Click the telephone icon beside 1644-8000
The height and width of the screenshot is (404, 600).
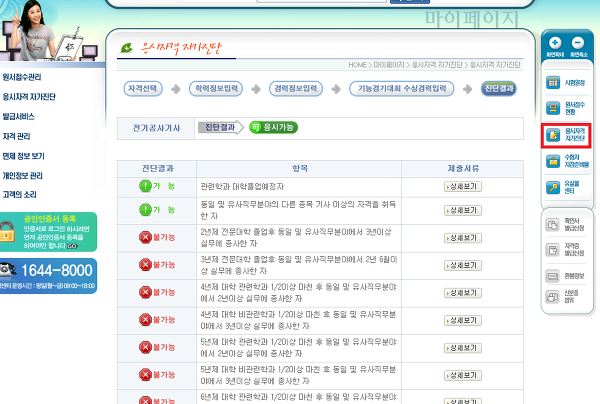8,269
